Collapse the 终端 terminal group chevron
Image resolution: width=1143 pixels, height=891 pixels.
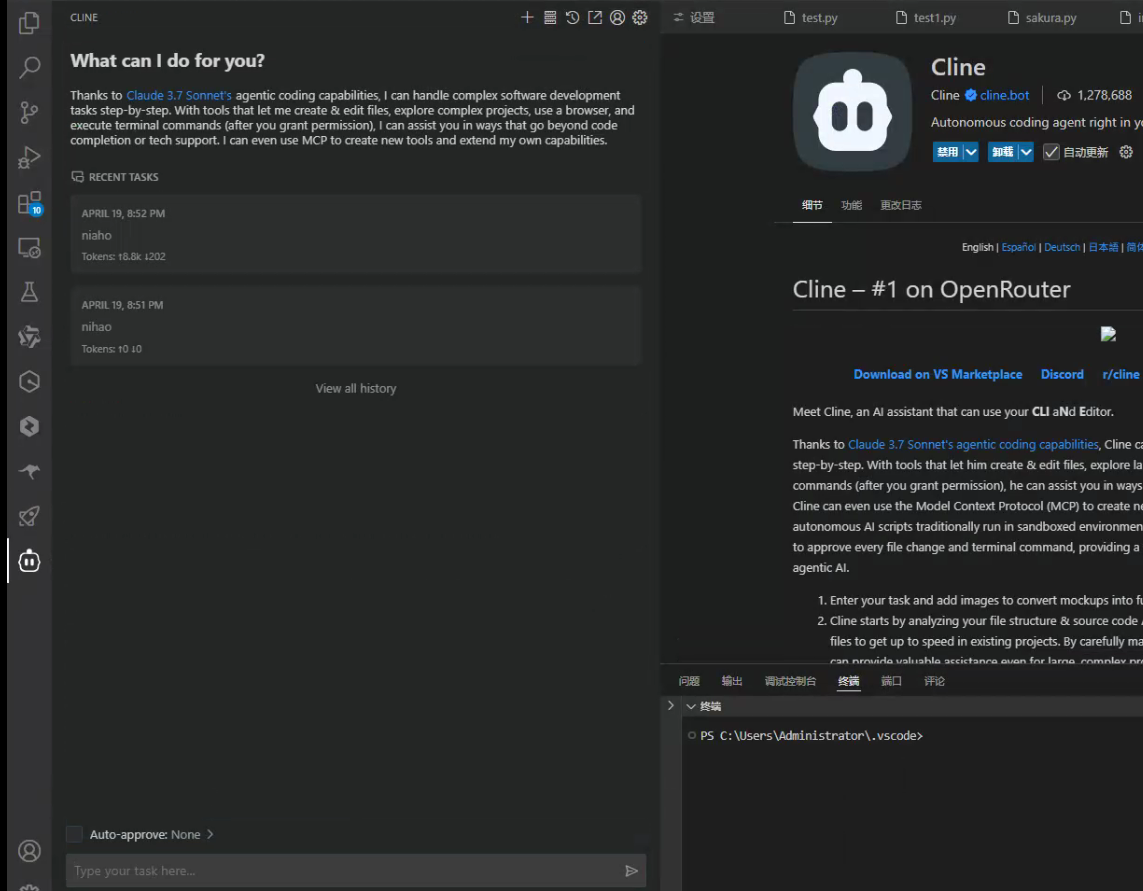coord(691,706)
